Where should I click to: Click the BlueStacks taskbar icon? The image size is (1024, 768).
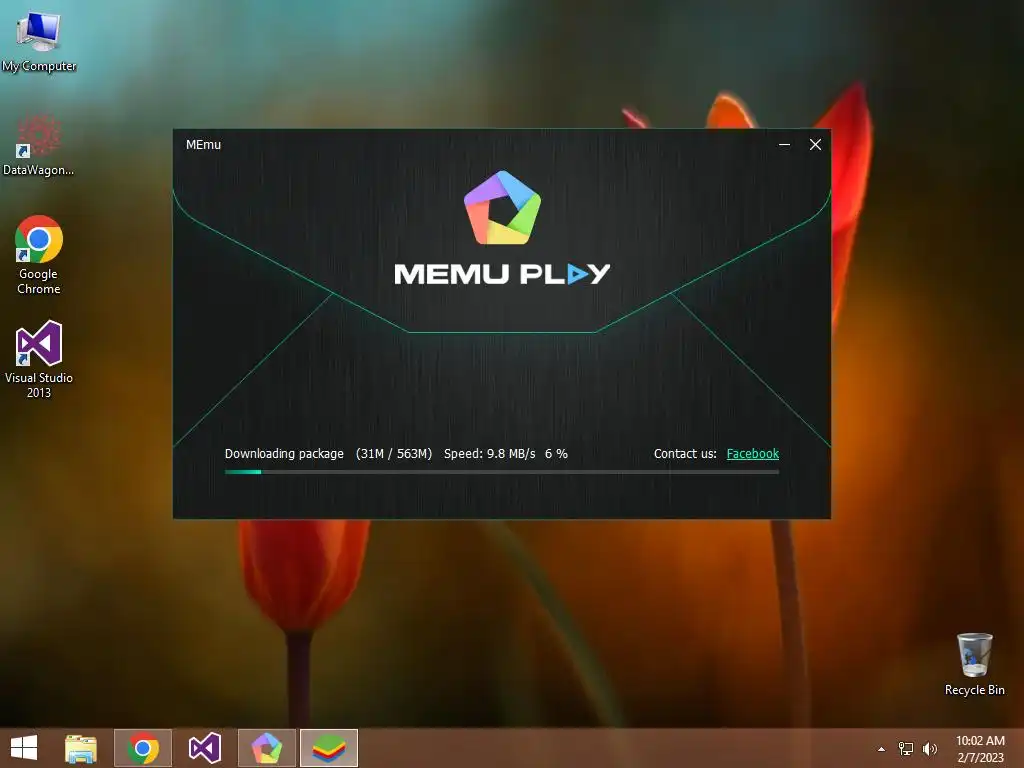click(329, 748)
